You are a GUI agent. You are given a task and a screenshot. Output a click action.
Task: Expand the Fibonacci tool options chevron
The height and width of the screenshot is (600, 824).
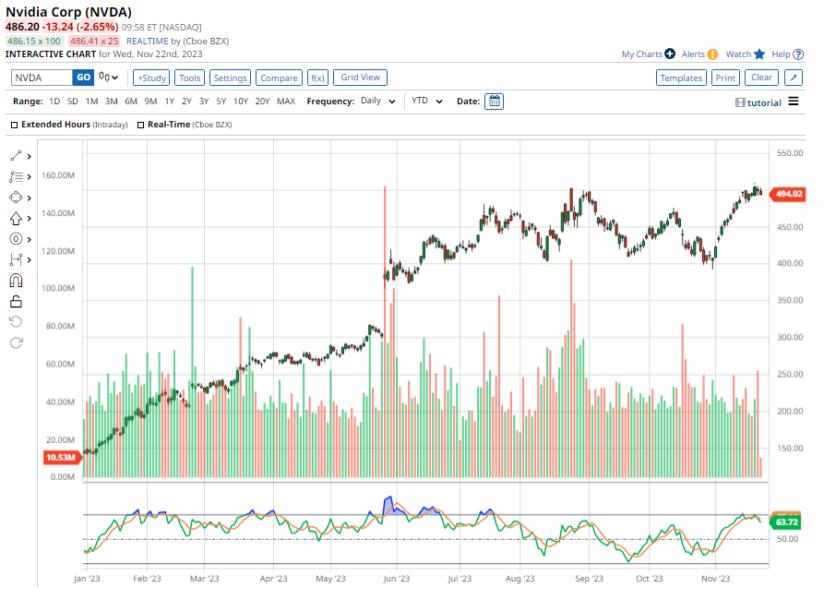click(29, 177)
